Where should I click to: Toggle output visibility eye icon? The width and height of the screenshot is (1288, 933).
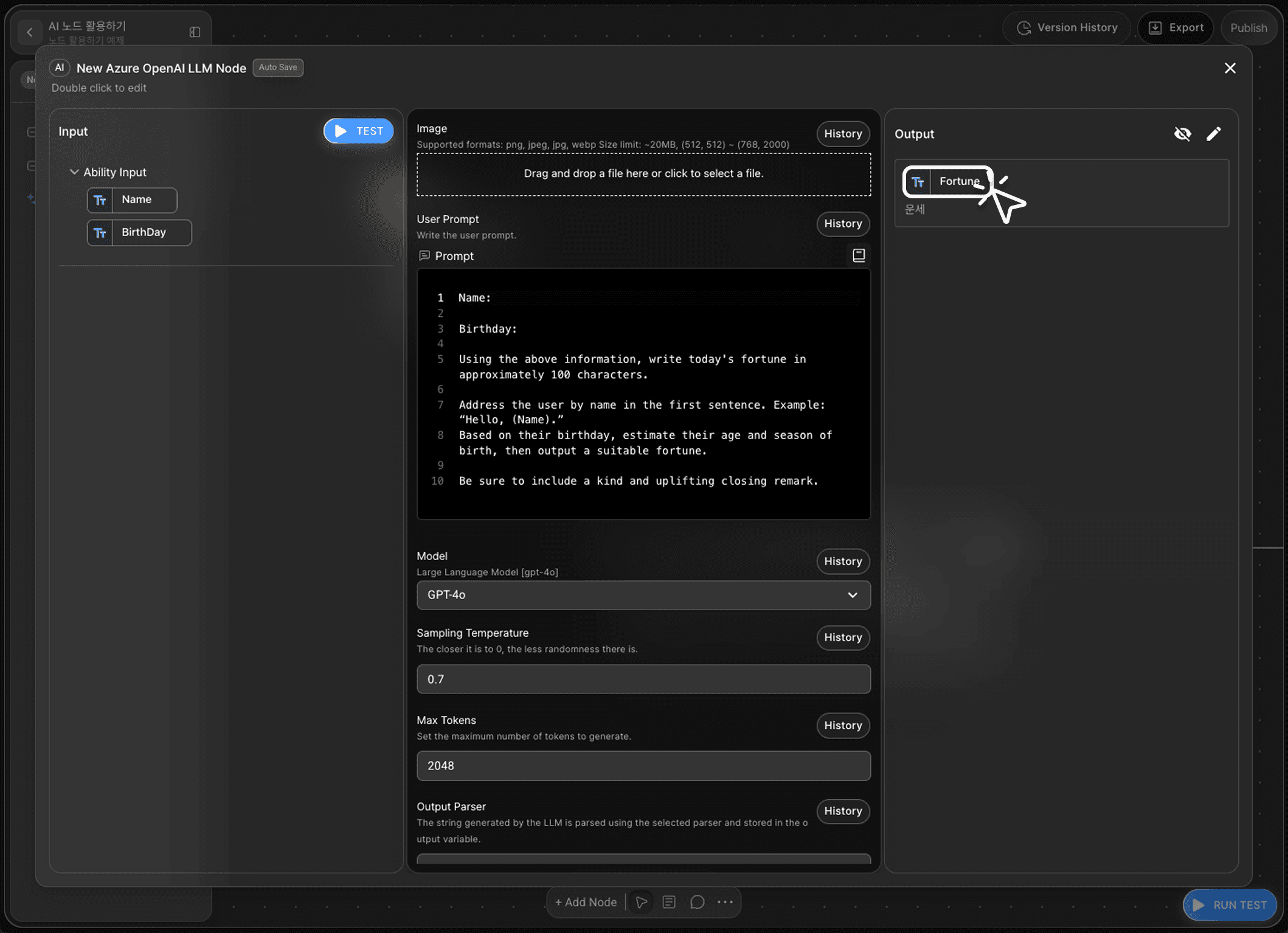pos(1182,134)
